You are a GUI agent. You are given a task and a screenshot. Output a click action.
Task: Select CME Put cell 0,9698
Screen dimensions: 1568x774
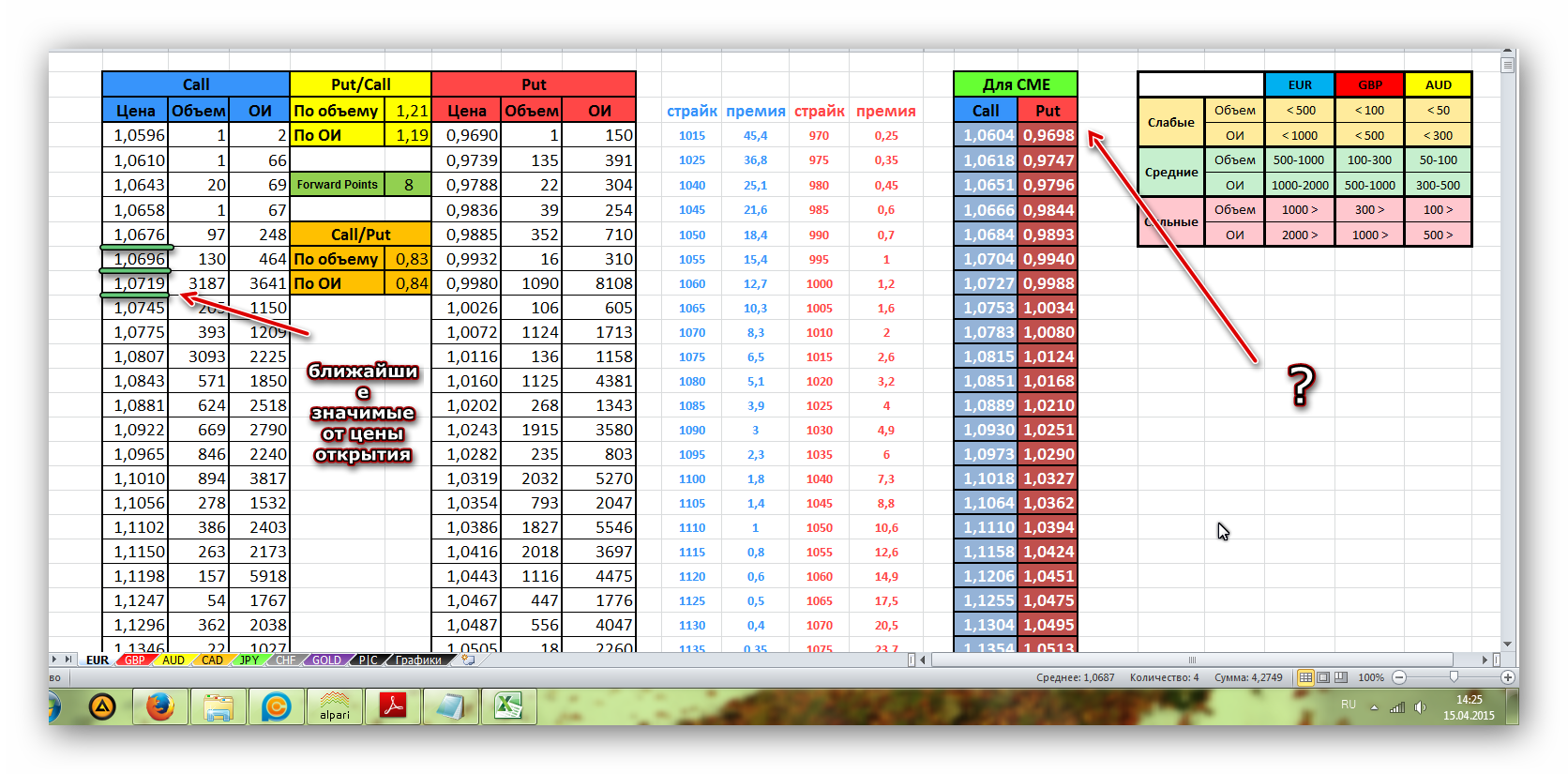coord(1048,135)
